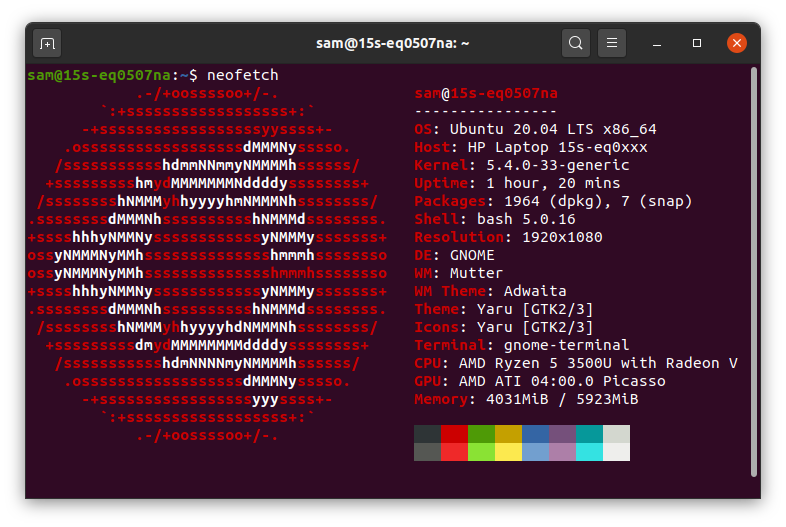Click the resolution value '1920x1080'
This screenshot has width=786, height=527.
[x=562, y=237]
